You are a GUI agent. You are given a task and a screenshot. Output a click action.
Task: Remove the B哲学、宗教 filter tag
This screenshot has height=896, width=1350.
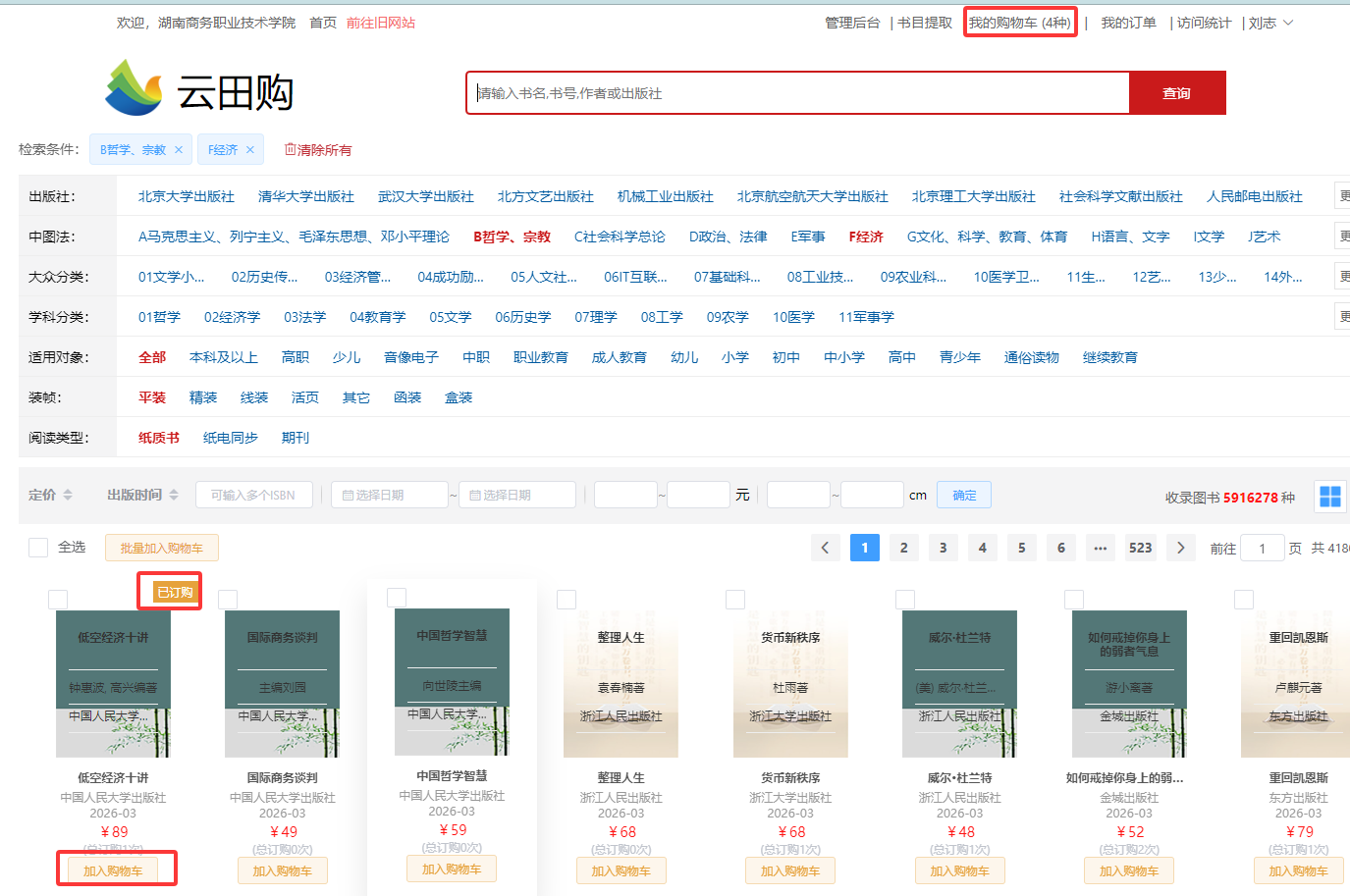click(179, 150)
